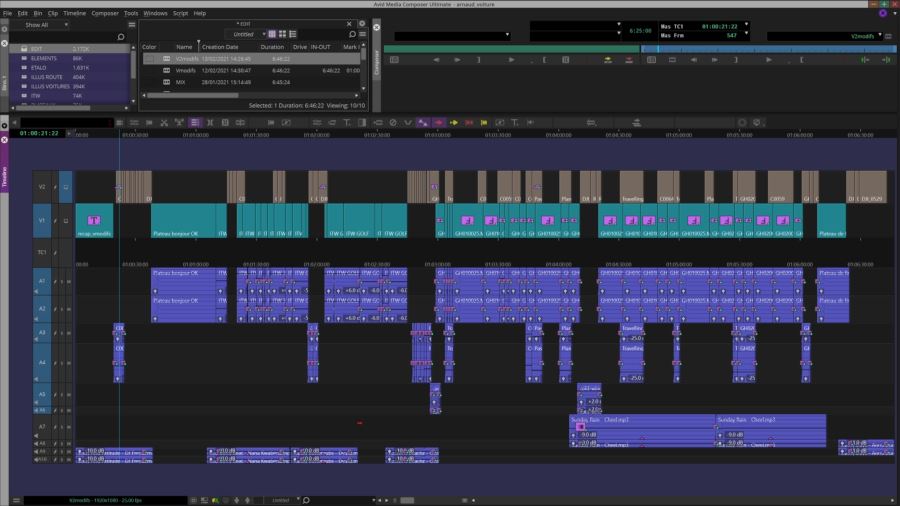Click the red Overwrite arrow button
The image size is (900, 506).
coord(470,122)
